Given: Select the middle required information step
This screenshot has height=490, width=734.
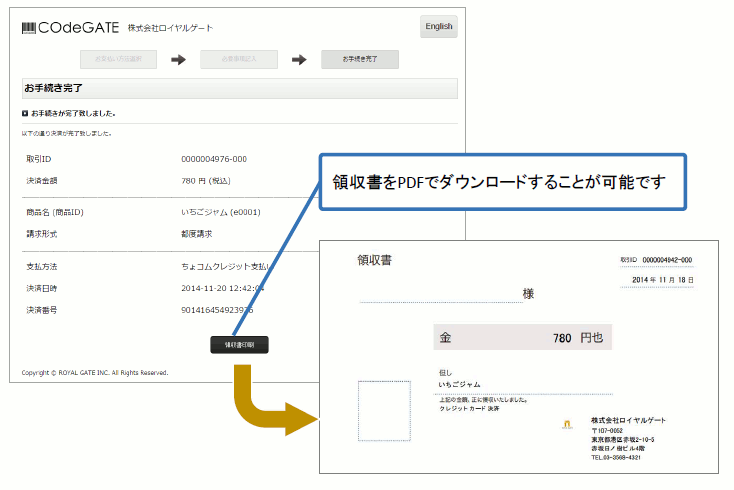Looking at the screenshot, I should click(x=238, y=60).
